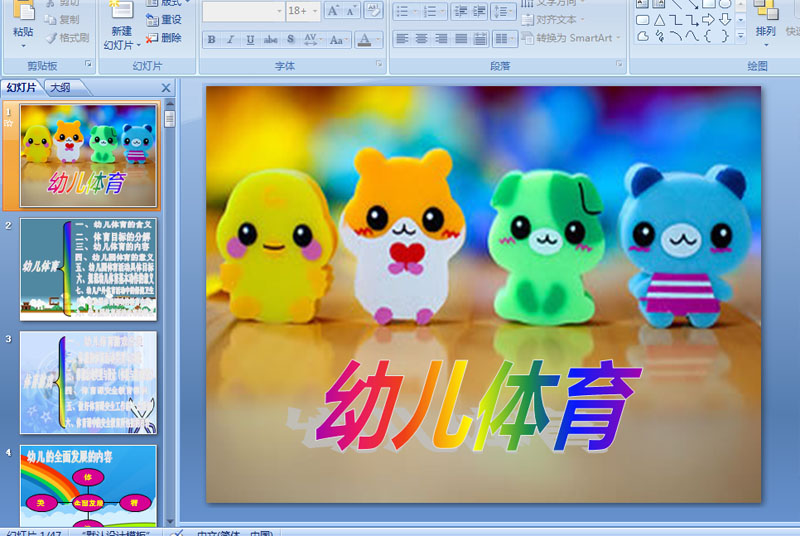Image resolution: width=800 pixels, height=536 pixels.
Task: Decrease indent level in paragraph group
Action: [x=461, y=11]
